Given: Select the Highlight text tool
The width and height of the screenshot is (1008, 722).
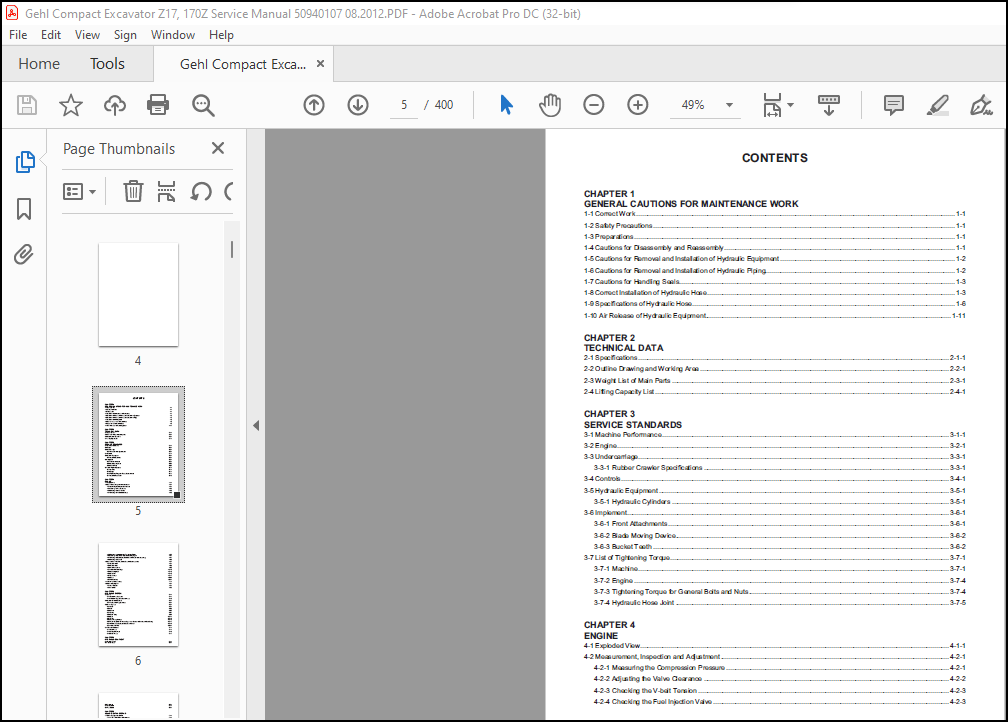Looking at the screenshot, I should (937, 105).
